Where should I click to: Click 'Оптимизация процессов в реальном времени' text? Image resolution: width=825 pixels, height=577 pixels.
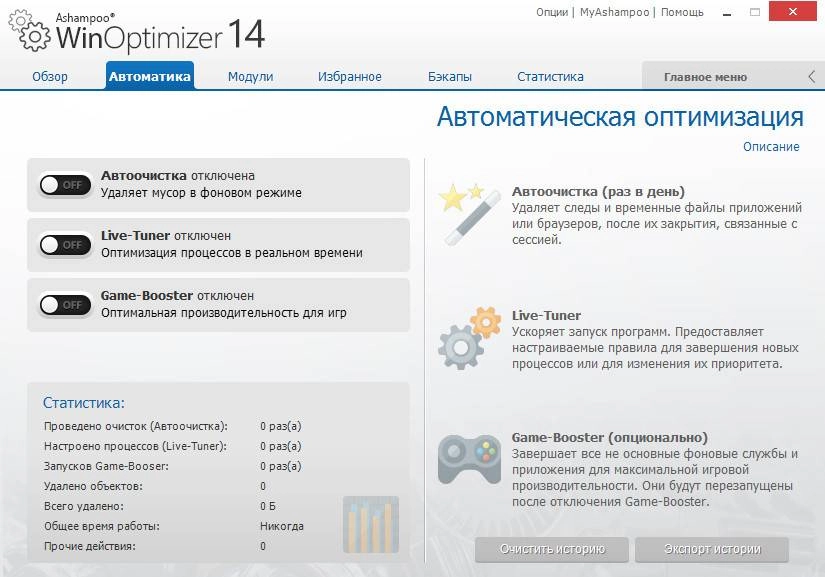[x=232, y=253]
